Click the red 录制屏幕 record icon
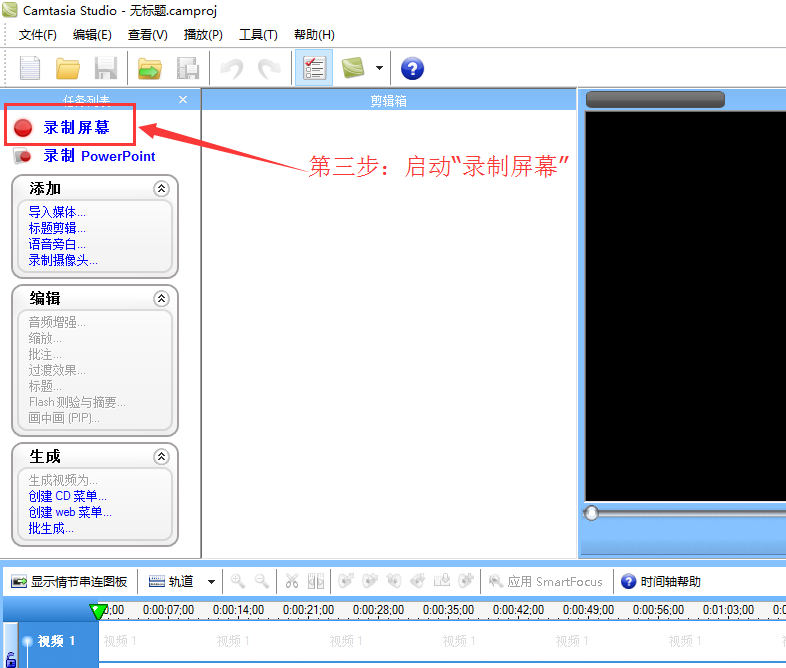The width and height of the screenshot is (786, 668). click(24, 128)
